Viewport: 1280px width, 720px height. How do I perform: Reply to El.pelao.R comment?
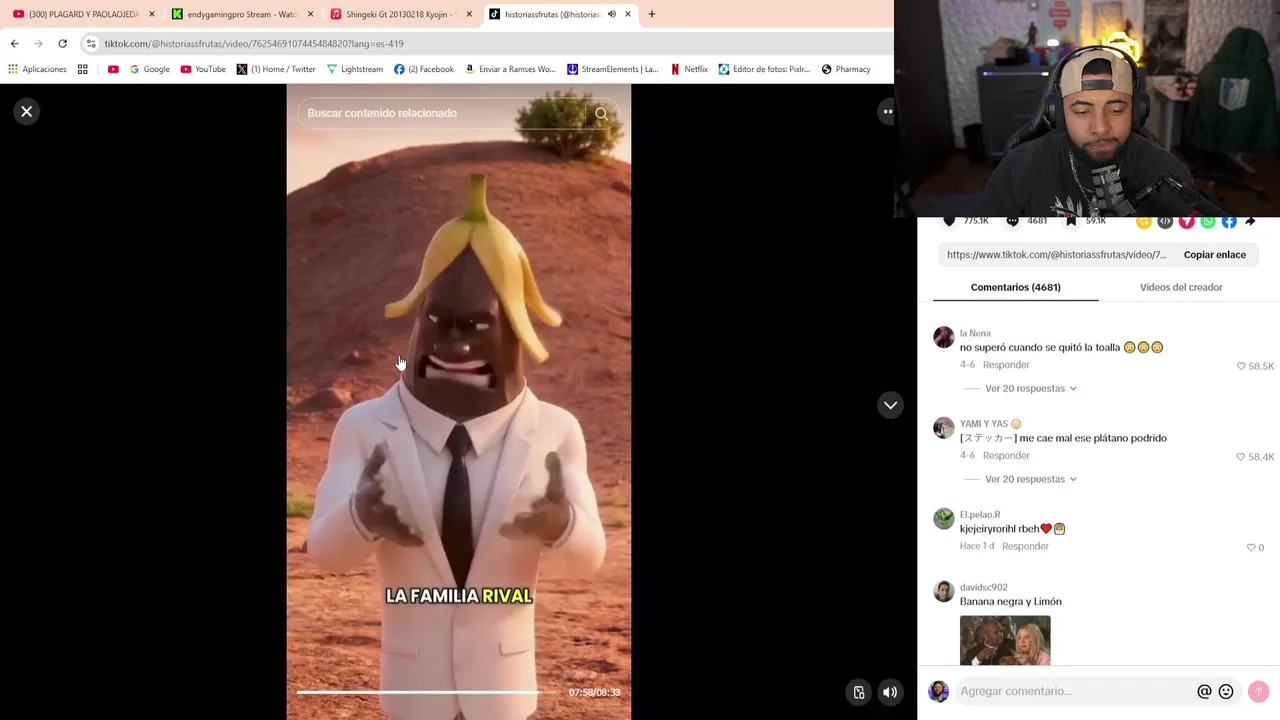pyautogui.click(x=1025, y=546)
